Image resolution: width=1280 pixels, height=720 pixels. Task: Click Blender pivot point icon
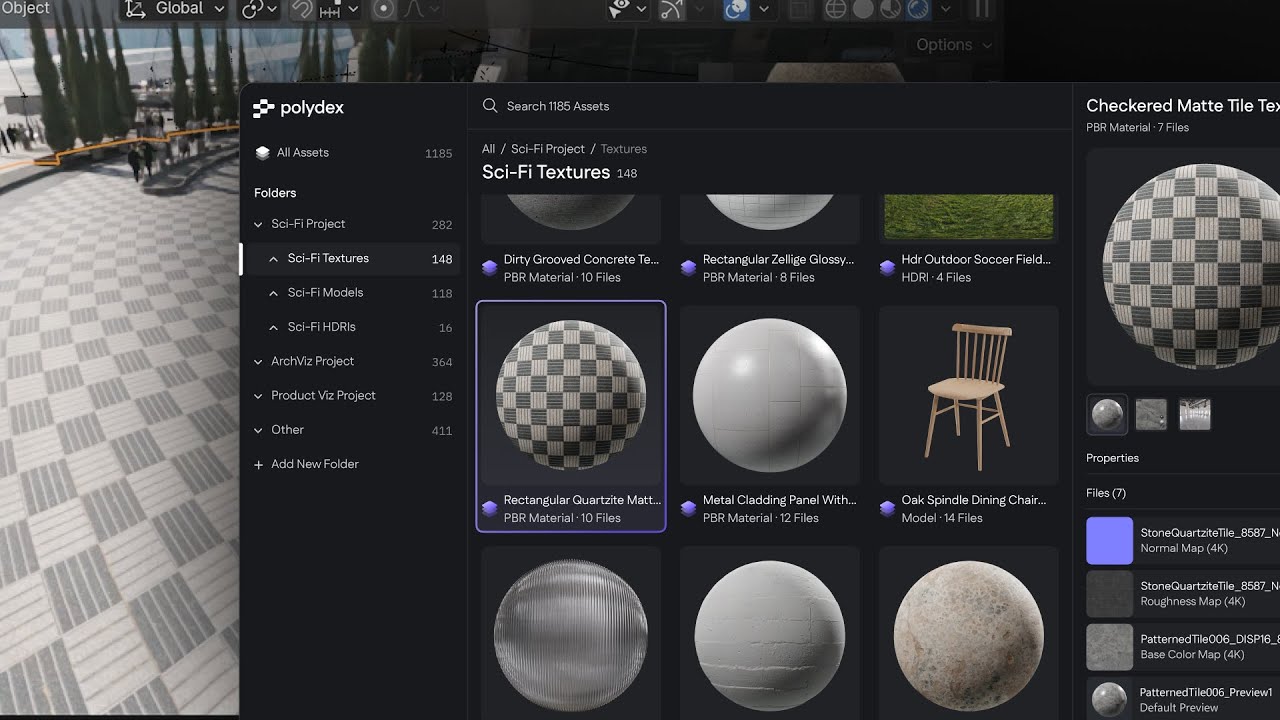coord(251,9)
